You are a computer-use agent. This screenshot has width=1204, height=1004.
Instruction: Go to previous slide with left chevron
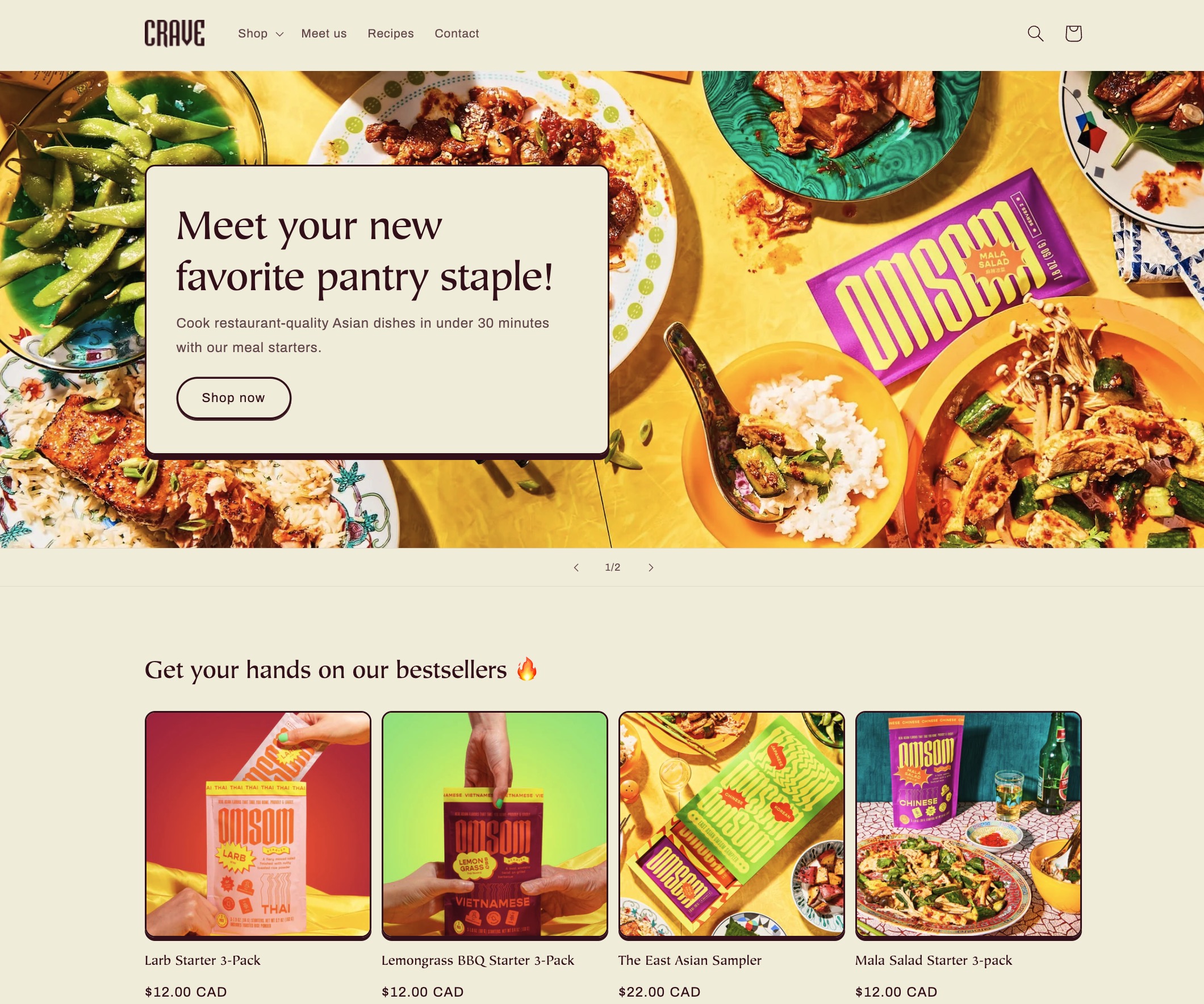(576, 567)
